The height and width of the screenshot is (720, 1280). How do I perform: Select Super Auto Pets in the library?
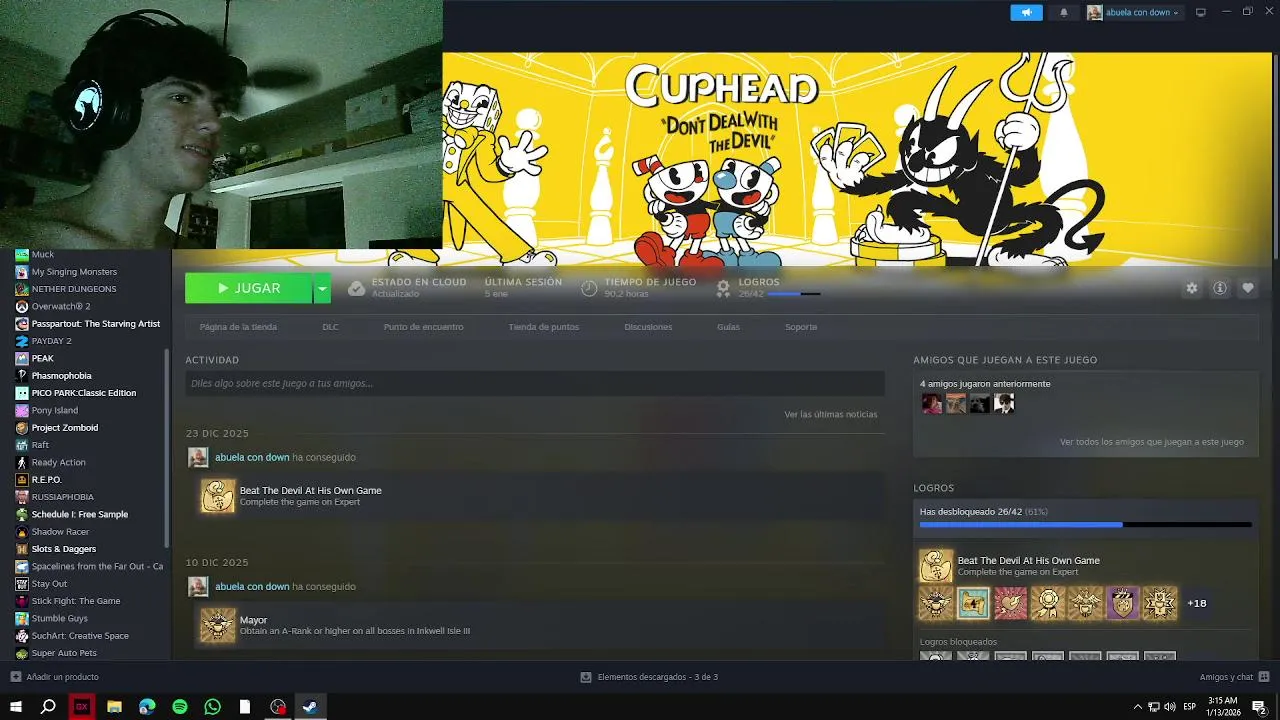(x=64, y=653)
